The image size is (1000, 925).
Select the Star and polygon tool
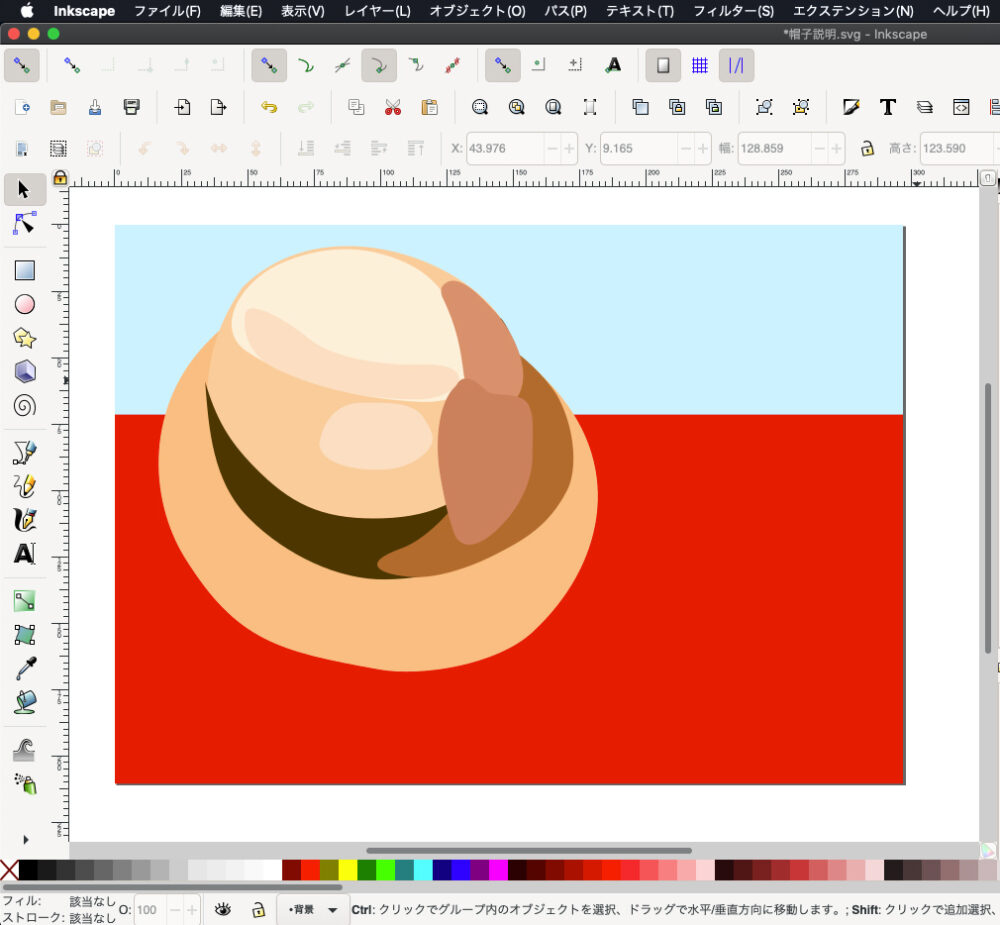pyautogui.click(x=25, y=338)
